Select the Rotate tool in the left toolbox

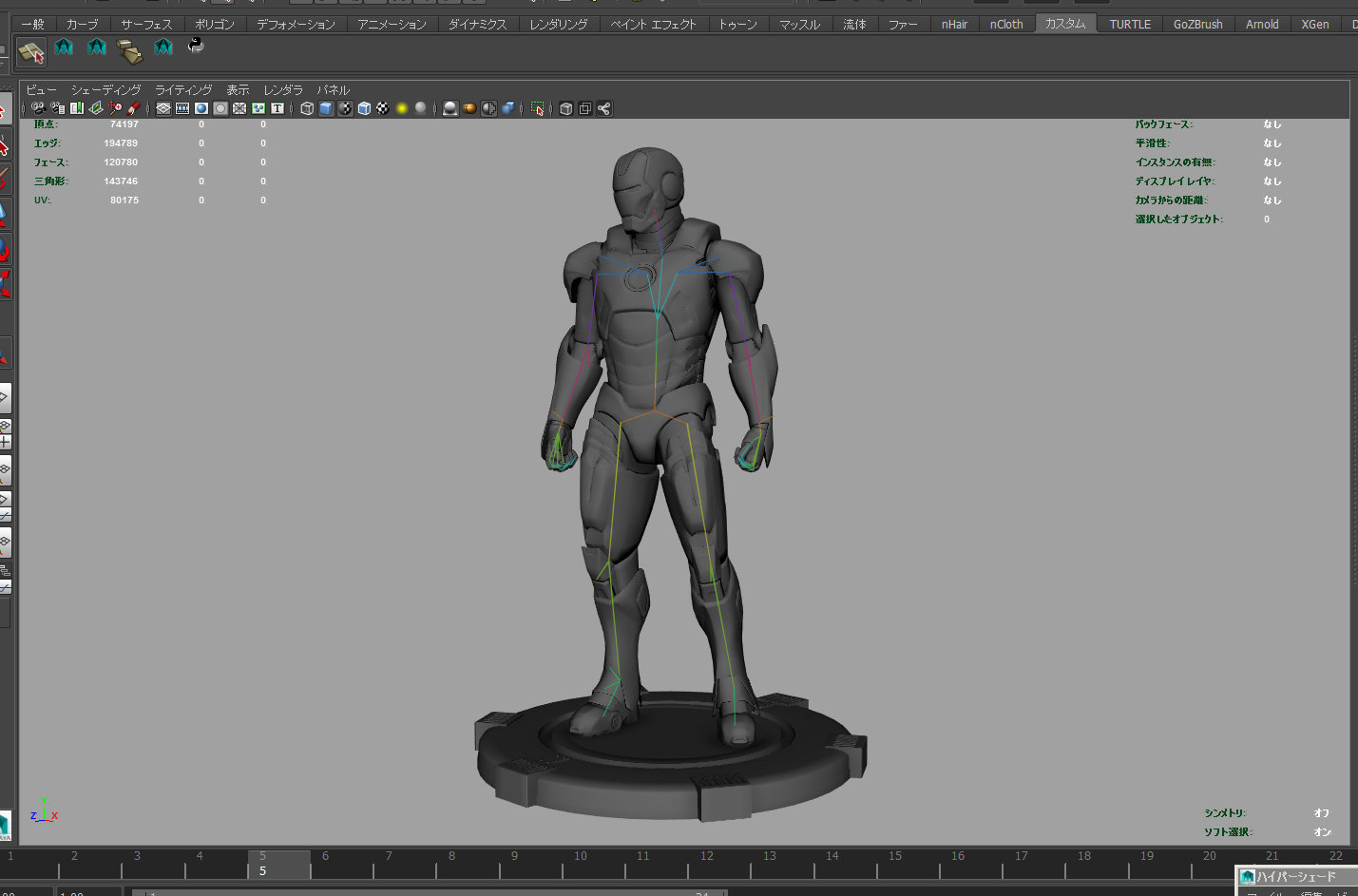pyautogui.click(x=4, y=249)
